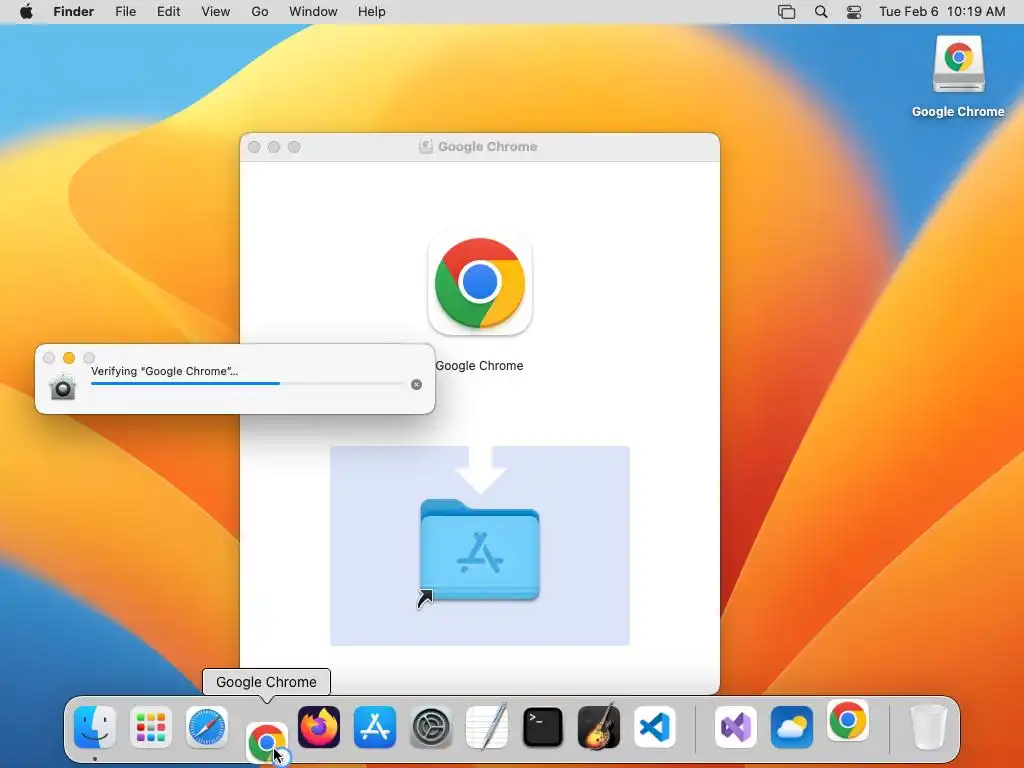The image size is (1024, 768).
Task: Close the Google Chrome disk image window
Action: (254, 147)
